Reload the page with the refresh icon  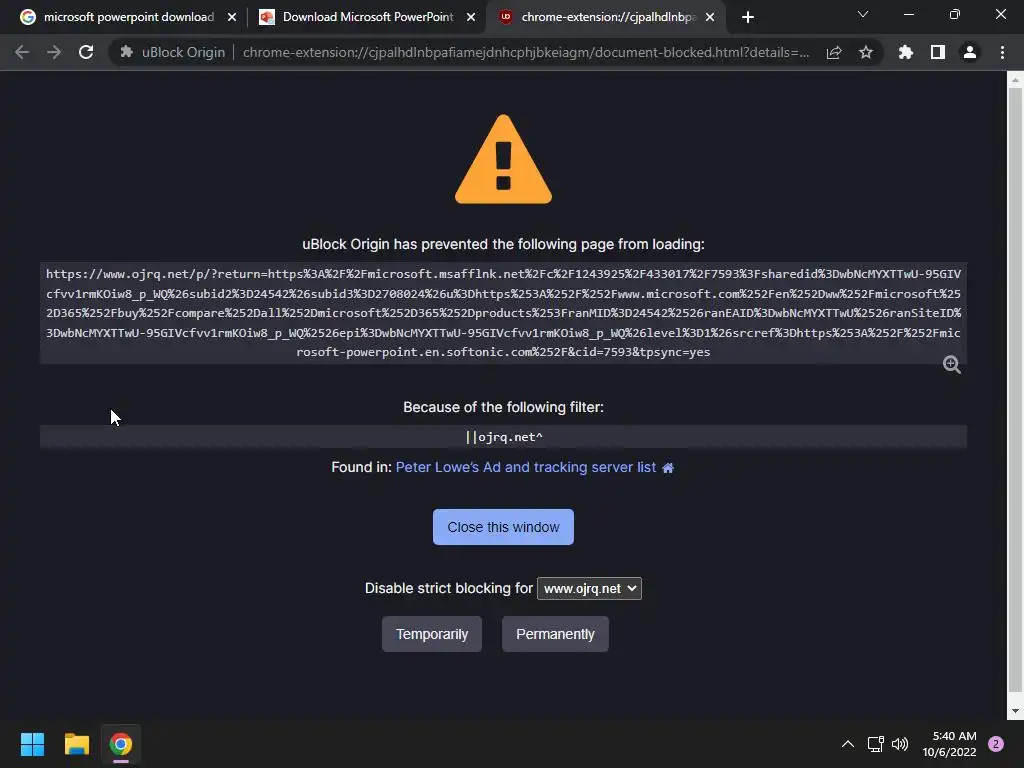(86, 52)
